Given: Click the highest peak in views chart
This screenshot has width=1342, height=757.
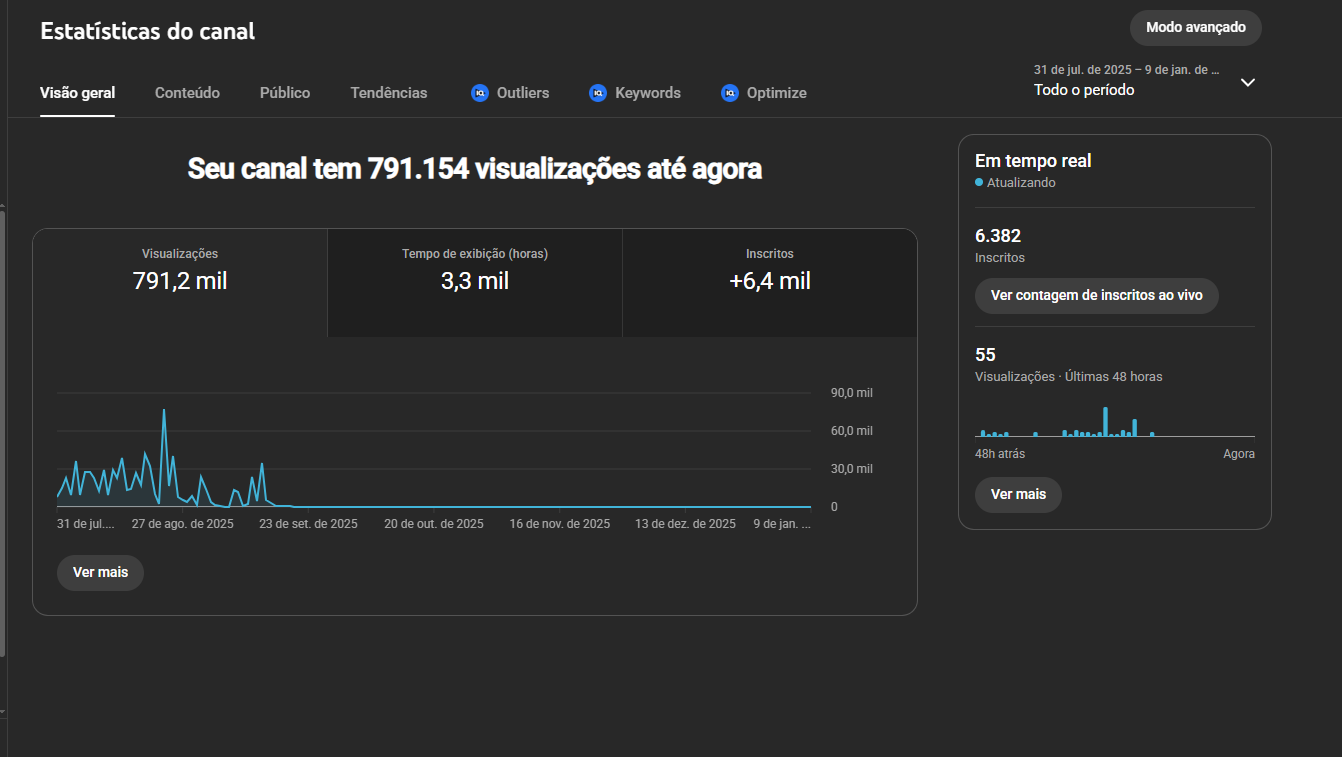Looking at the screenshot, I should [163, 411].
